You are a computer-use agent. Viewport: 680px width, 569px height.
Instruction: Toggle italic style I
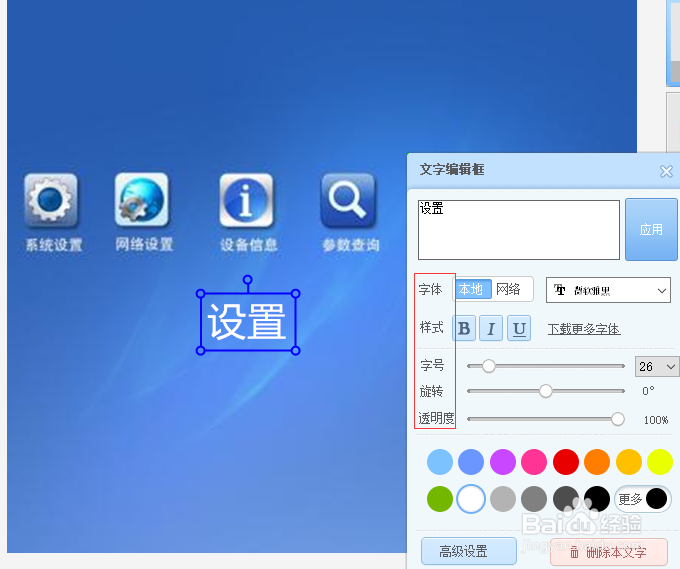tap(491, 328)
